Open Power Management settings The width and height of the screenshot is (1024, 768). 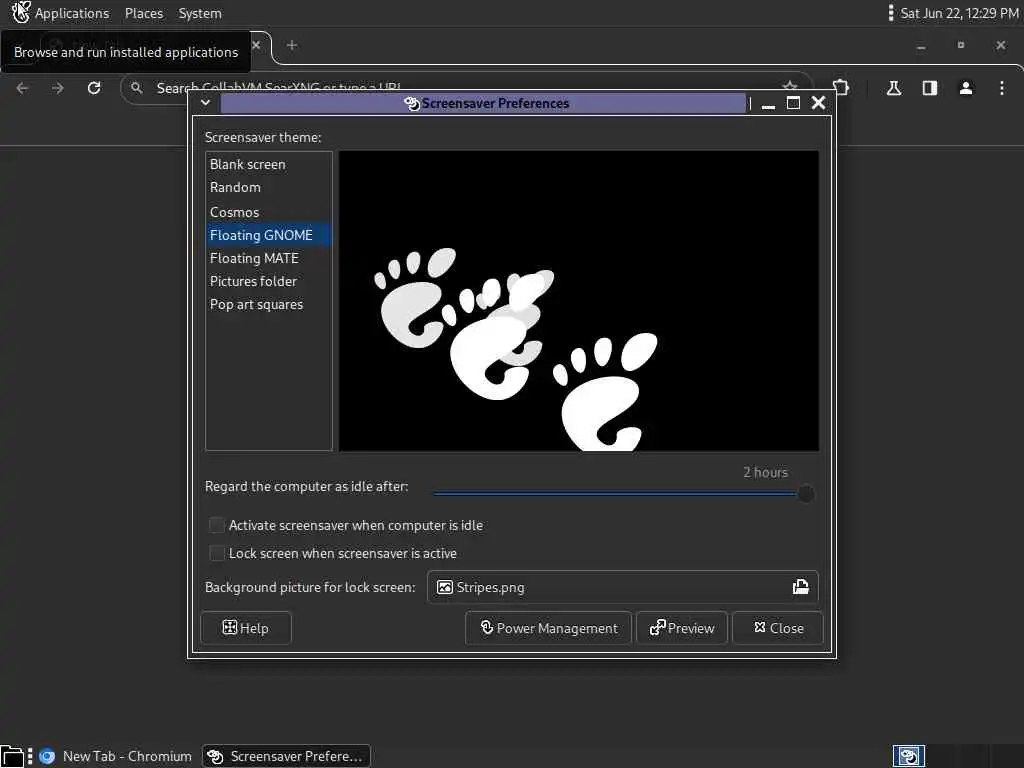click(549, 628)
